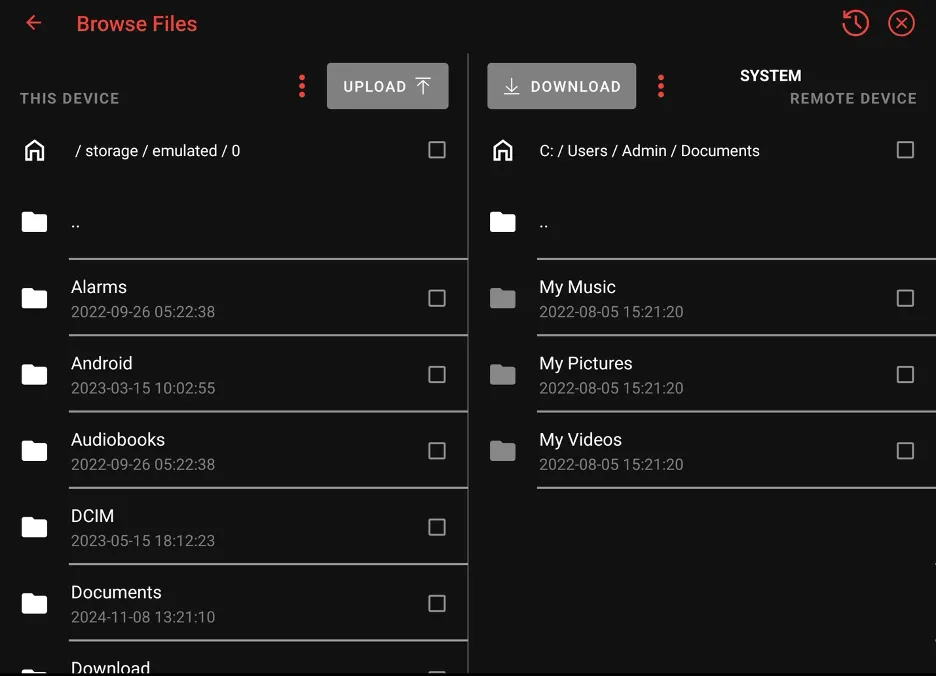The height and width of the screenshot is (676, 936).
Task: Click the My Videos folder icon
Action: [x=503, y=451]
